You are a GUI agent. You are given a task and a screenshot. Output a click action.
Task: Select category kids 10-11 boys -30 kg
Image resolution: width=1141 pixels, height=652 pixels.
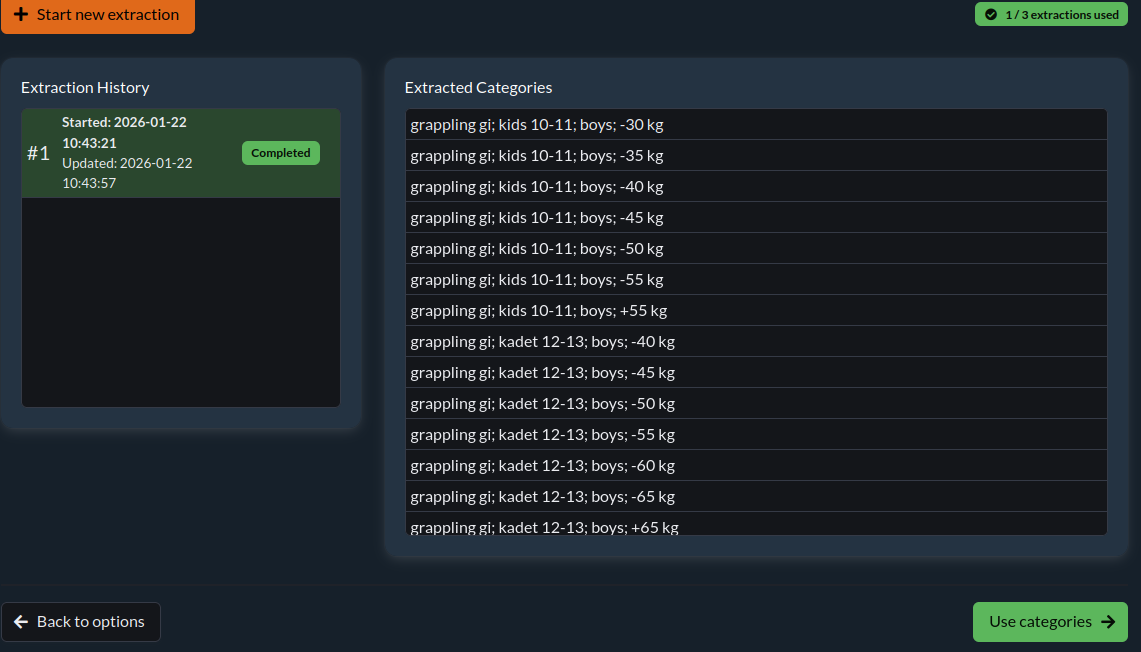(756, 125)
